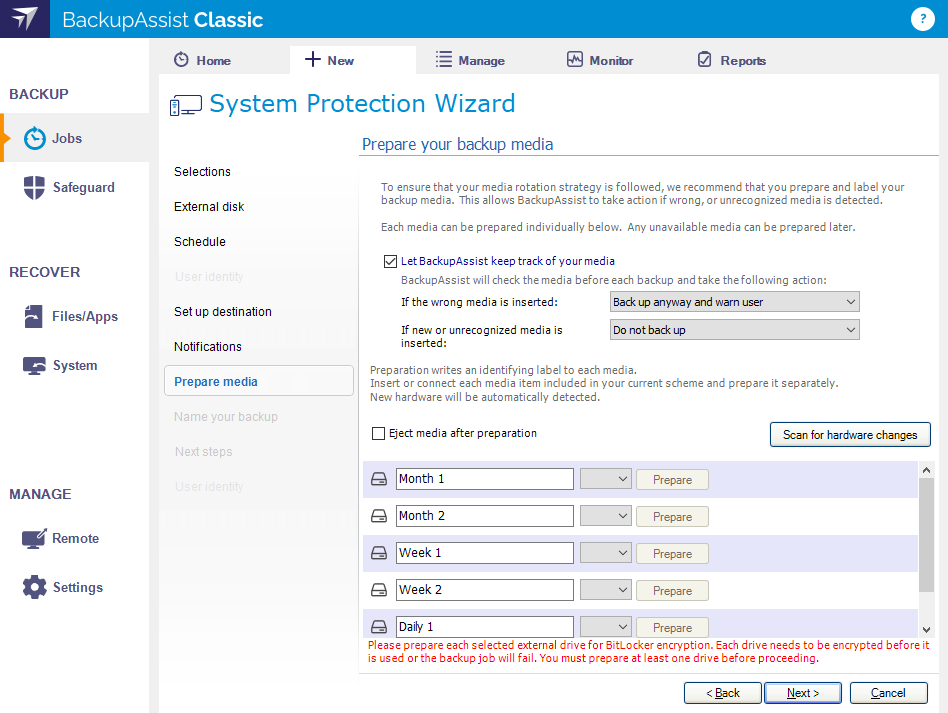This screenshot has height=713, width=948.
Task: Open the unrecognized media action dropdown
Action: coord(735,330)
